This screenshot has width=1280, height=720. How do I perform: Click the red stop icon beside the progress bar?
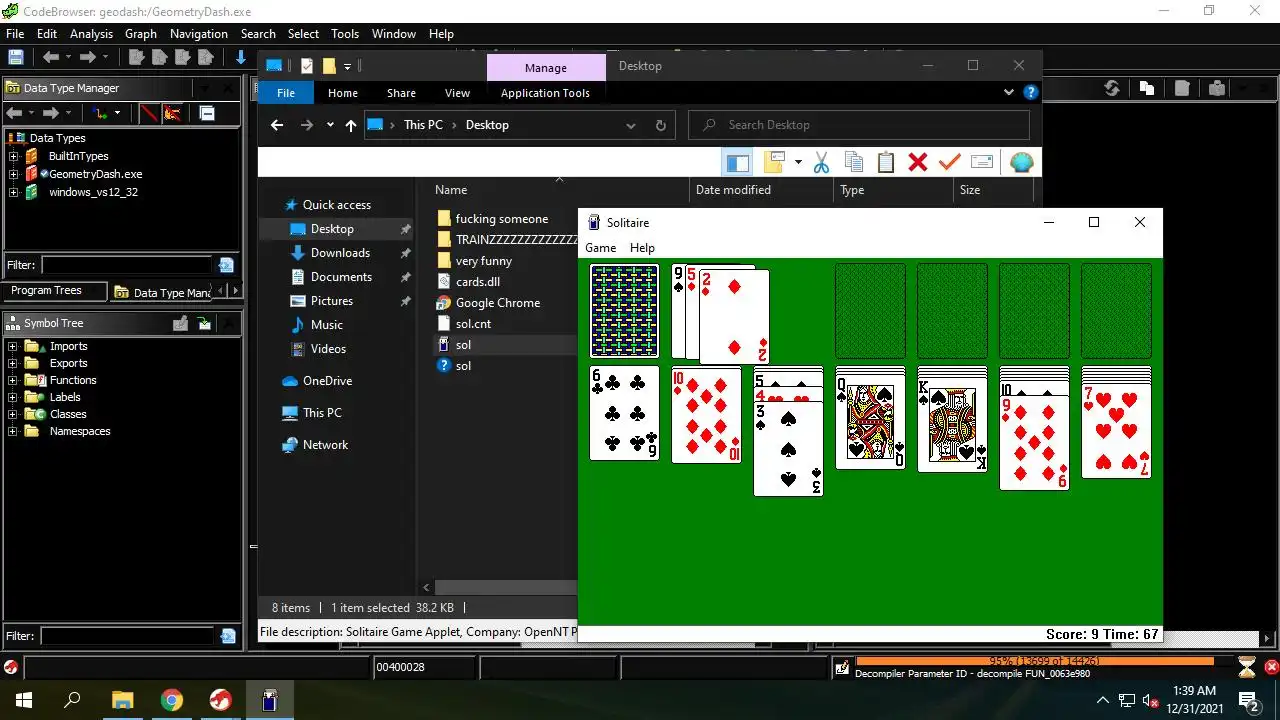(1271, 667)
